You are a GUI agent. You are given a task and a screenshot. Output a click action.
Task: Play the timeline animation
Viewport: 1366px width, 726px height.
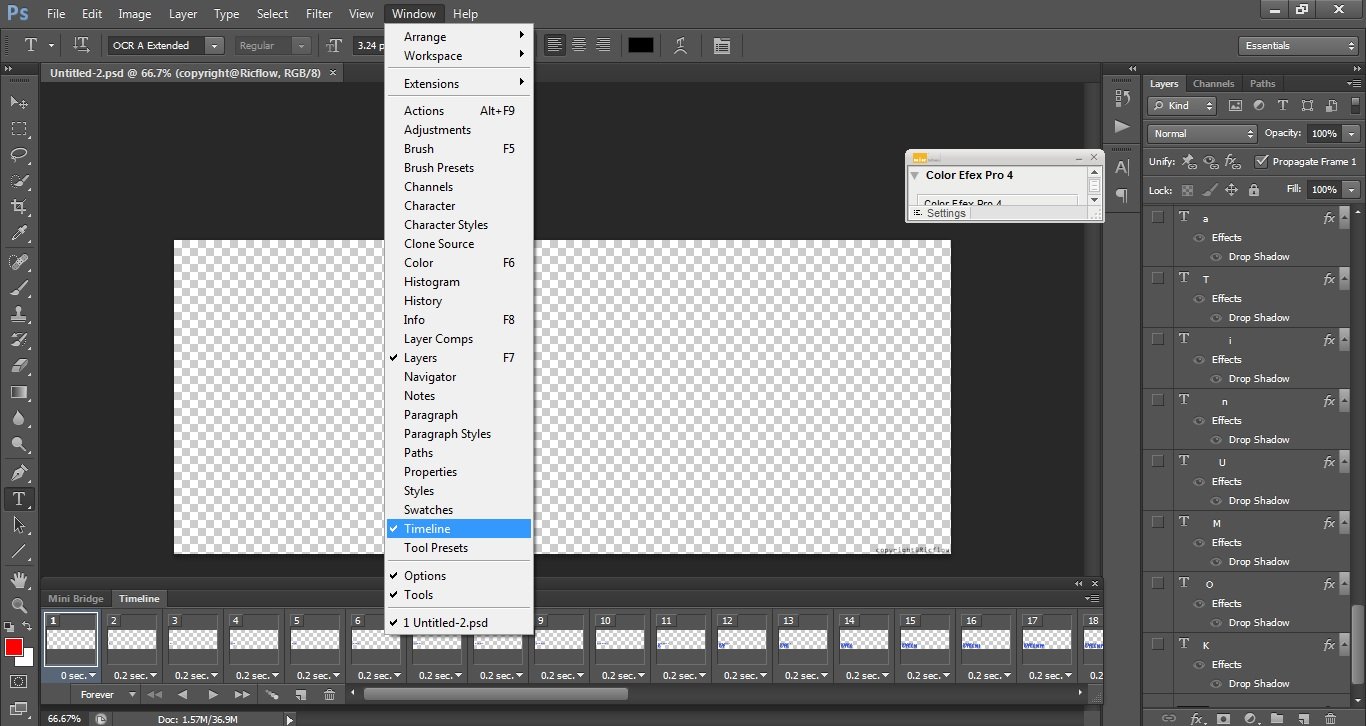[x=212, y=695]
